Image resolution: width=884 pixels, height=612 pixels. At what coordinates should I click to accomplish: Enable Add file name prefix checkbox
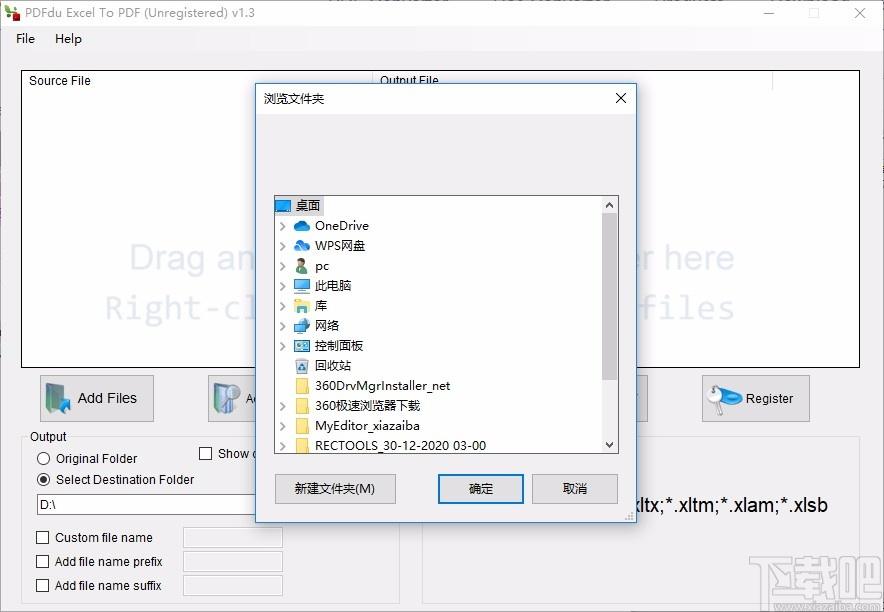tap(42, 562)
